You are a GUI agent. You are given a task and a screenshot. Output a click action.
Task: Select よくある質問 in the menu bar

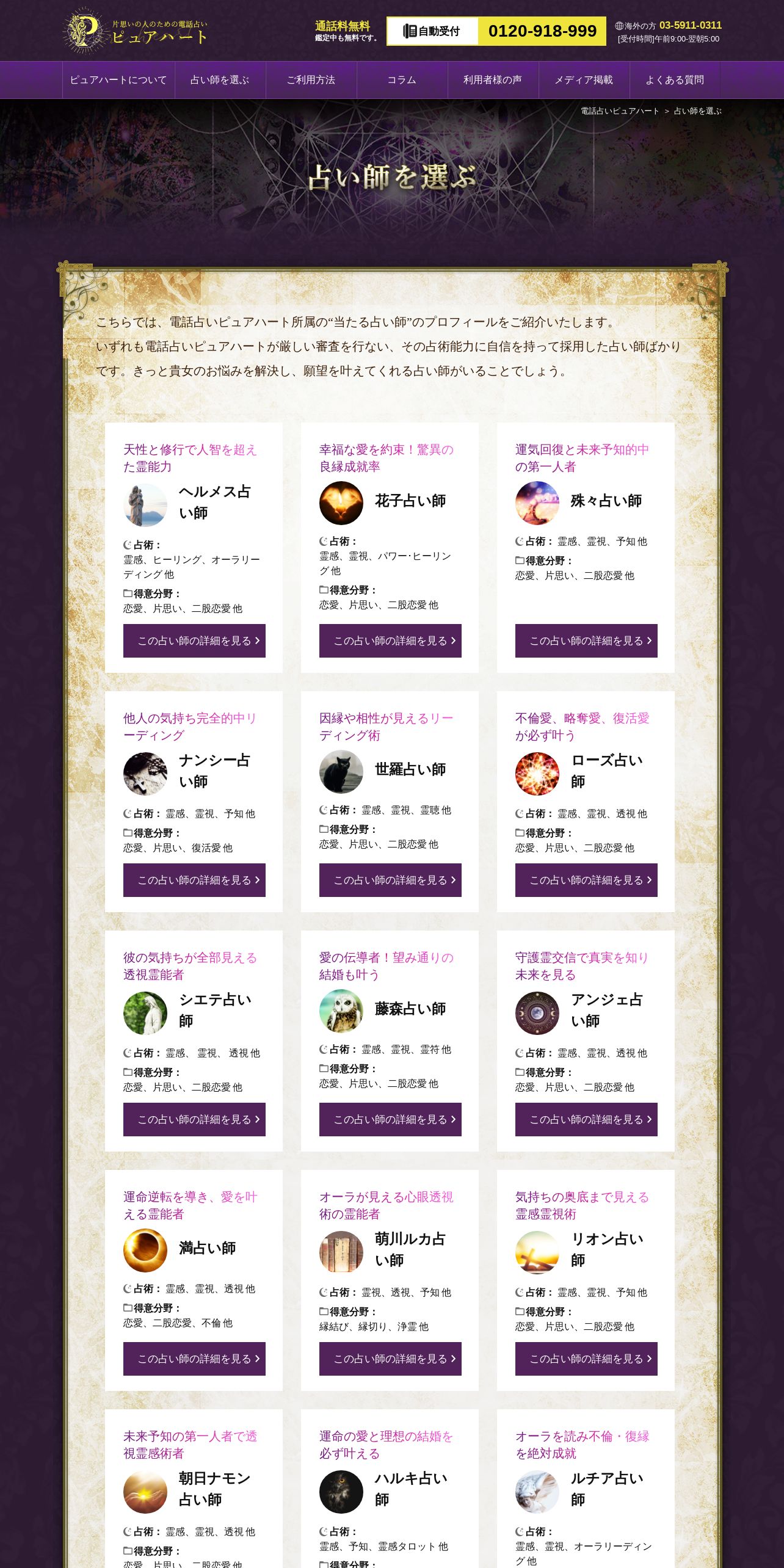[x=675, y=80]
